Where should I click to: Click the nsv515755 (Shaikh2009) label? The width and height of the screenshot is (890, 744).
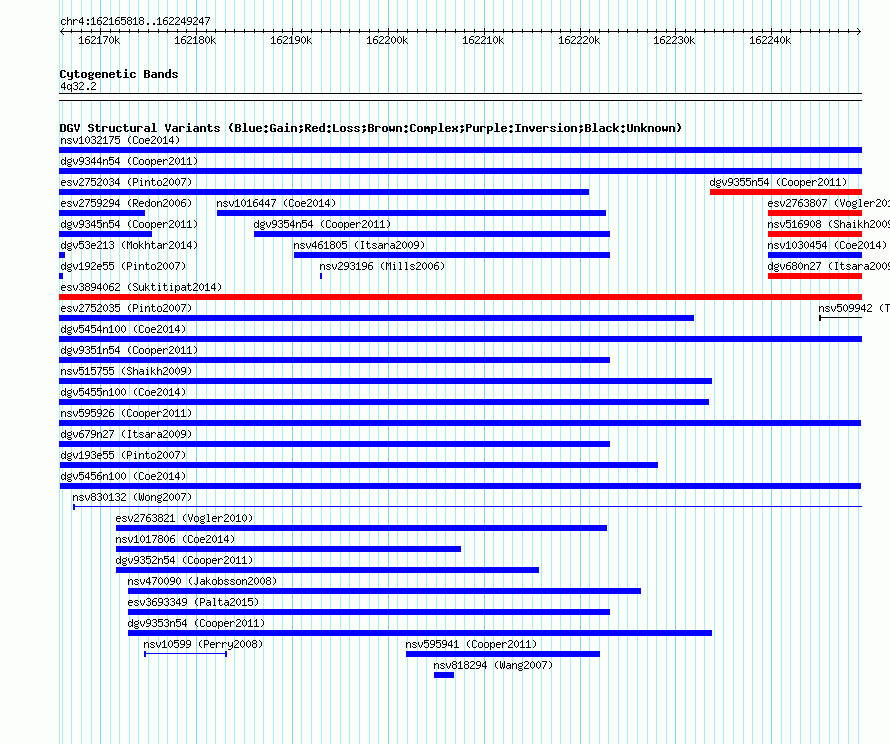[x=126, y=371]
